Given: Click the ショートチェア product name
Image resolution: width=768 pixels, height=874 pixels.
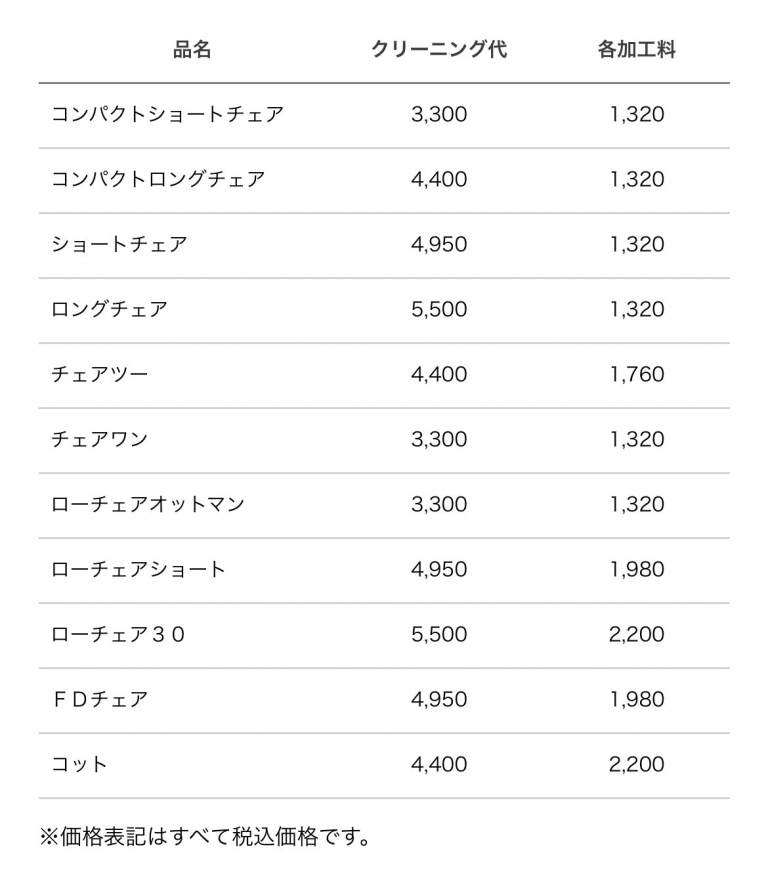Looking at the screenshot, I should point(119,244).
